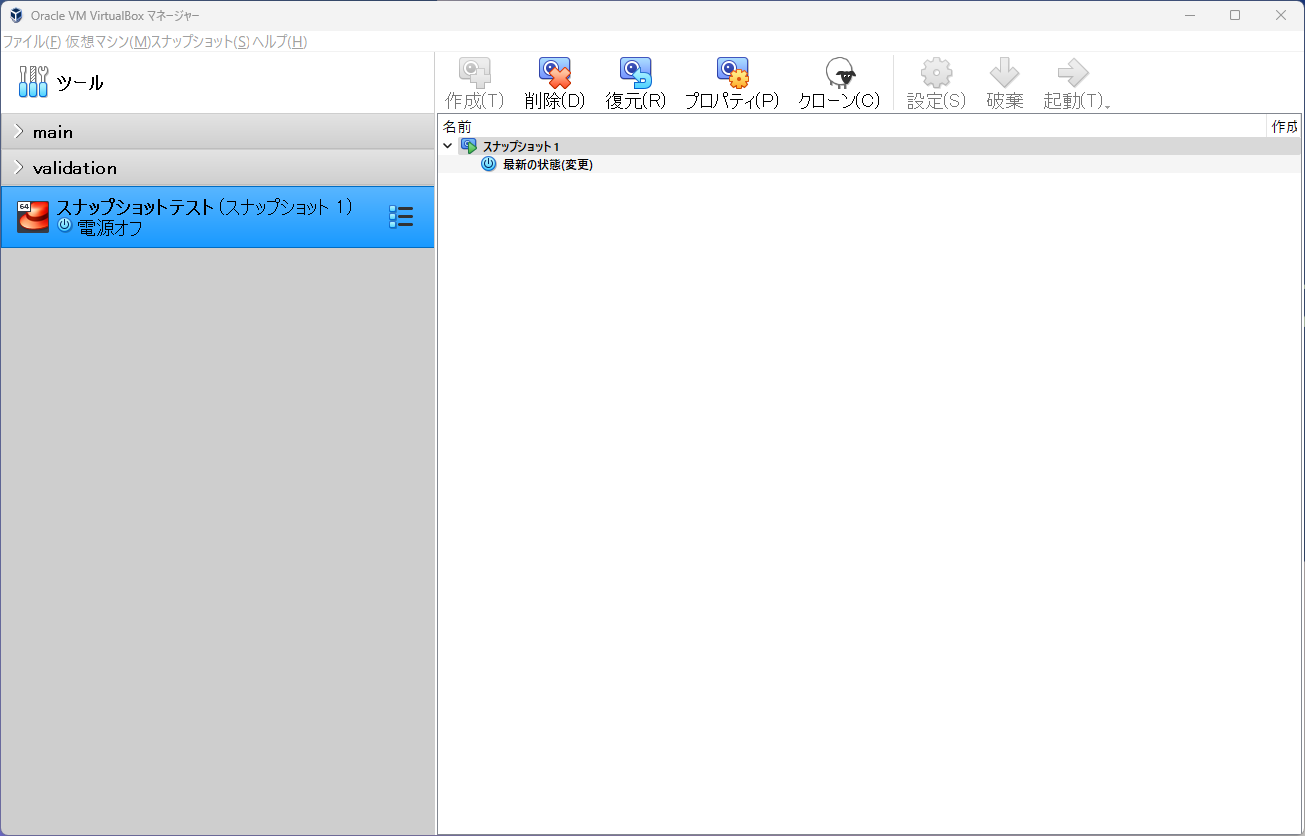The width and height of the screenshot is (1305, 836).
Task: Select the スナップショットテスト virtual machine
Action: pos(218,217)
